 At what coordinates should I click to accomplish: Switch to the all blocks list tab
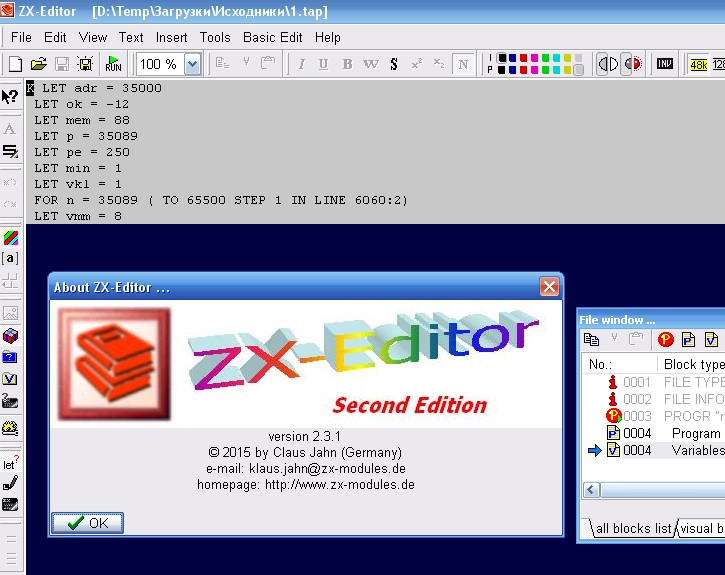click(x=632, y=528)
